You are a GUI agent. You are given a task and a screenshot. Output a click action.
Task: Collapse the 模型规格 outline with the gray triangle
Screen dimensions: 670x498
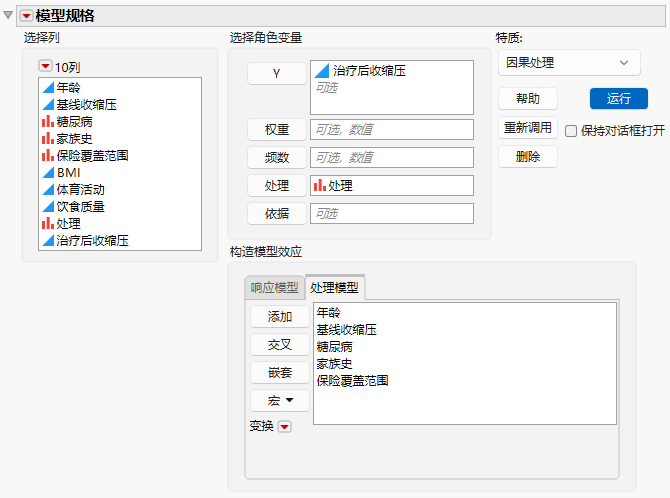8,15
